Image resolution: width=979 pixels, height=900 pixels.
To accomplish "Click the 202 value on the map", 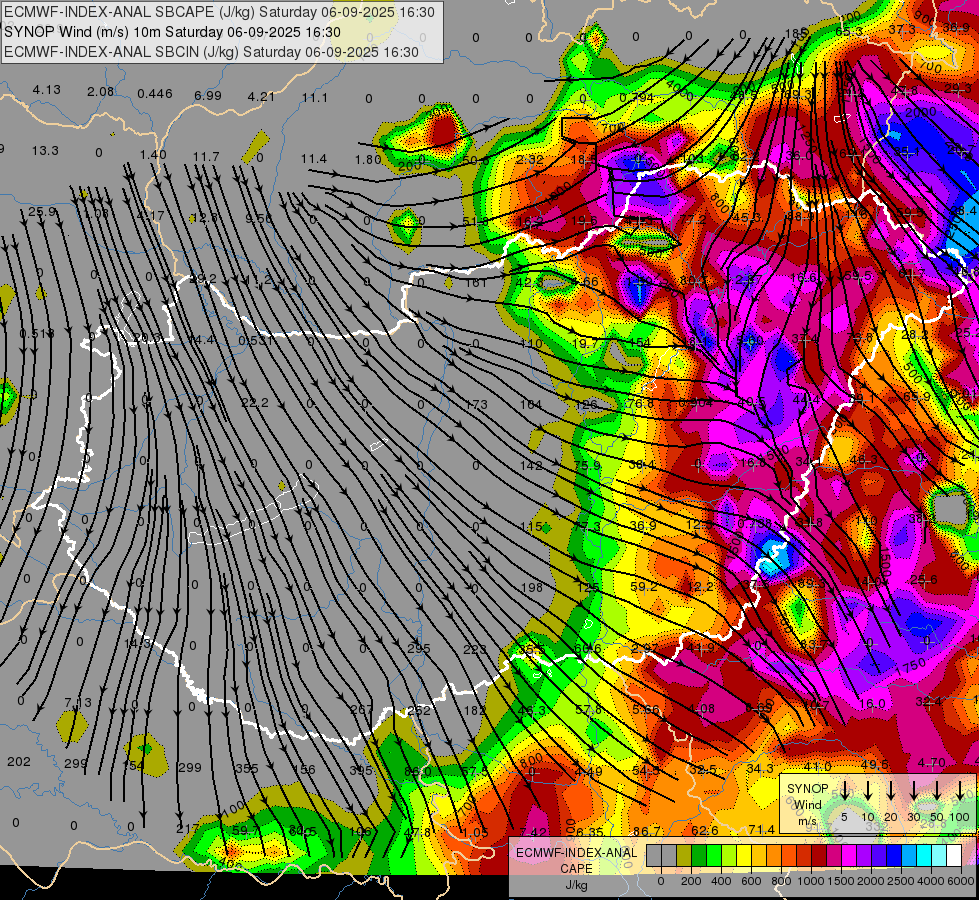I will tap(19, 761).
